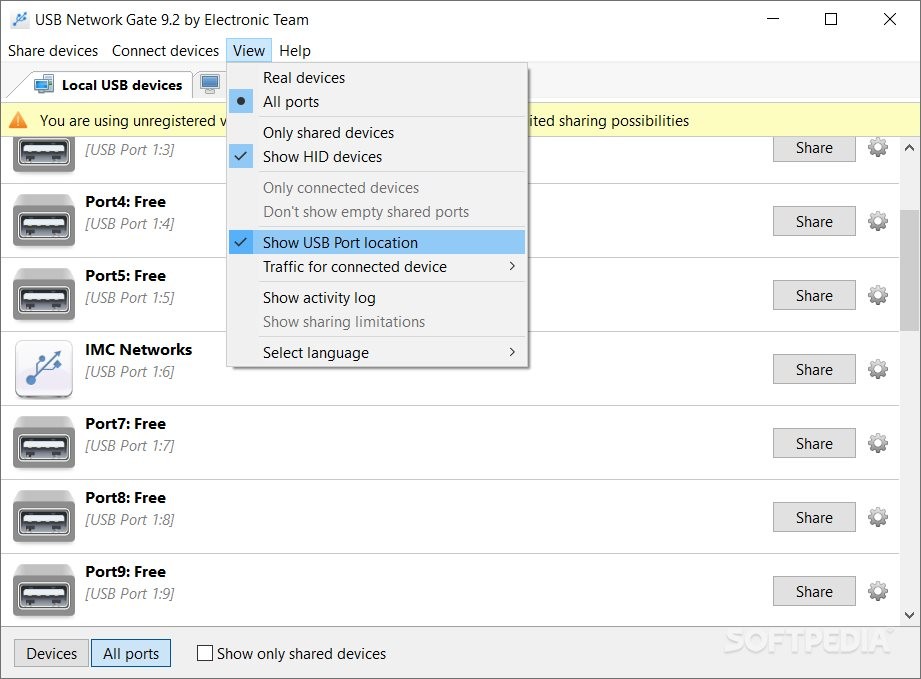Open settings gear for IMC Networks row
The height and width of the screenshot is (679, 921).
coord(878,369)
